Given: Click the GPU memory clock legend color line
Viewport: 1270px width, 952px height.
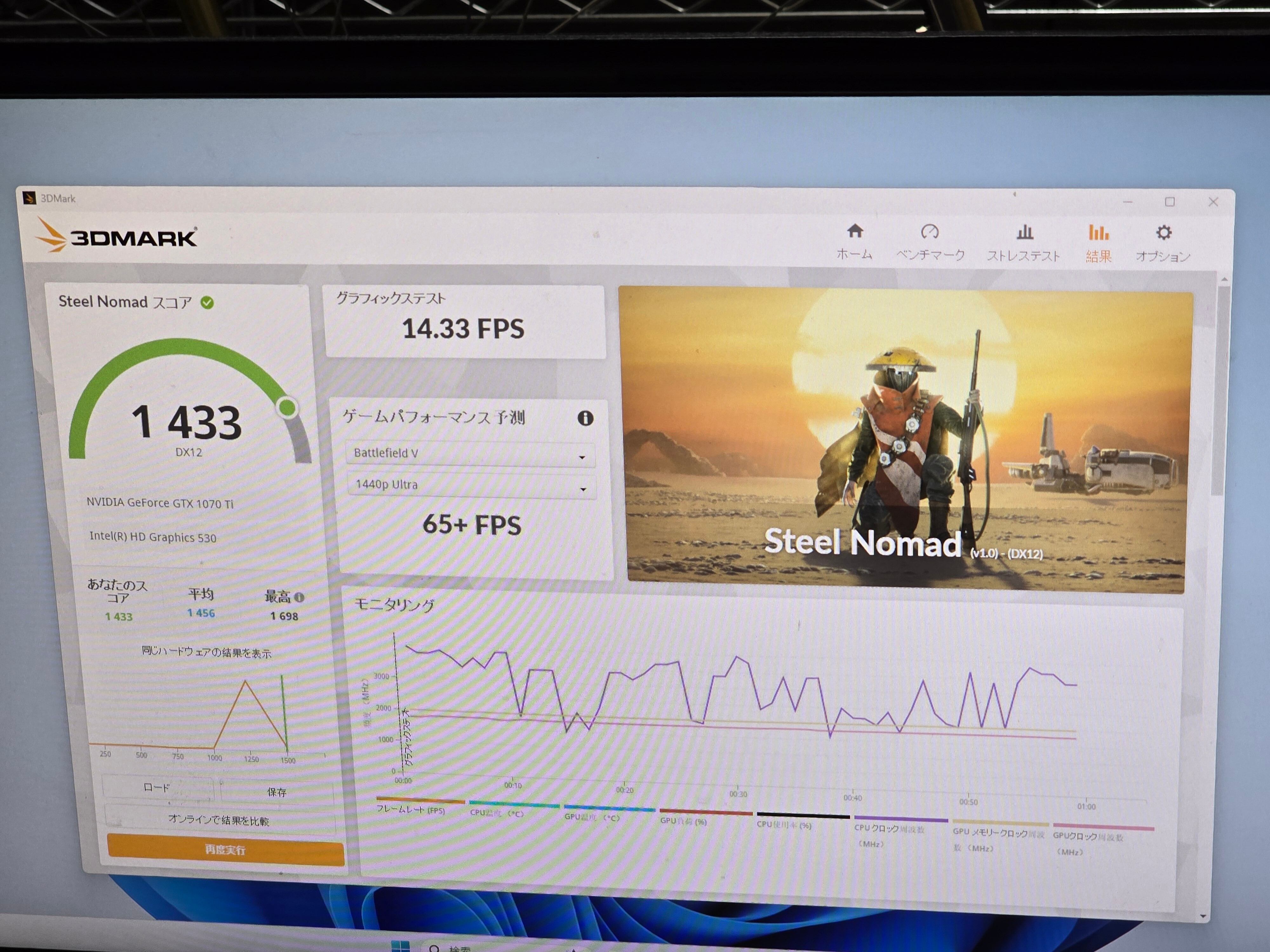Looking at the screenshot, I should 999,824.
